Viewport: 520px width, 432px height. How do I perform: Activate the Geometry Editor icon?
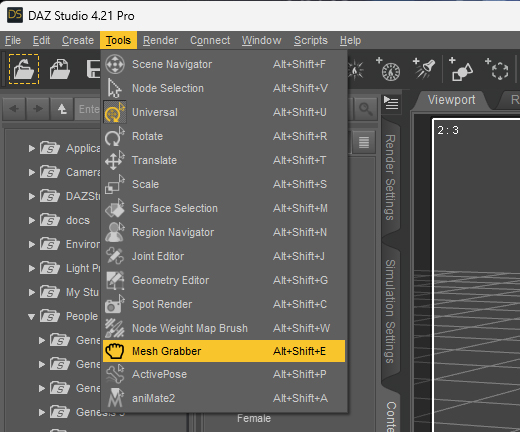(x=115, y=280)
